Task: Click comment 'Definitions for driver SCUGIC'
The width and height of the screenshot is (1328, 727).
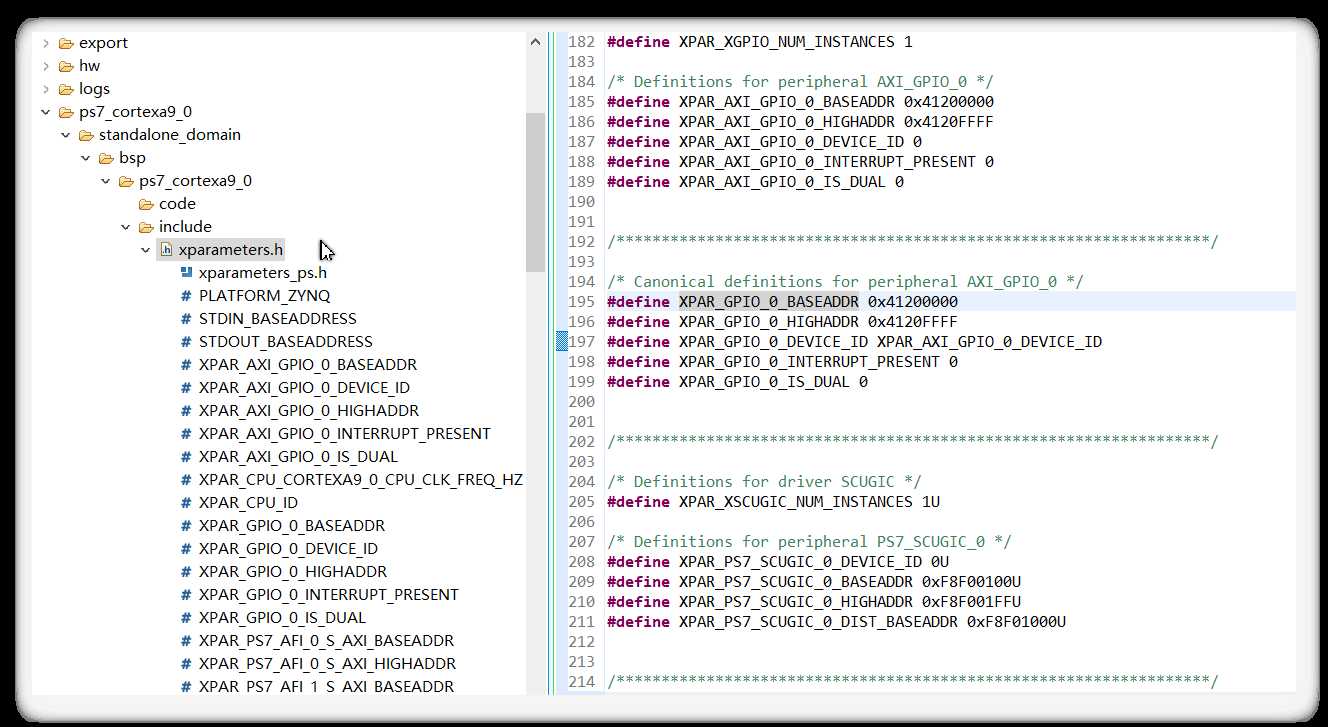Action: tap(764, 482)
